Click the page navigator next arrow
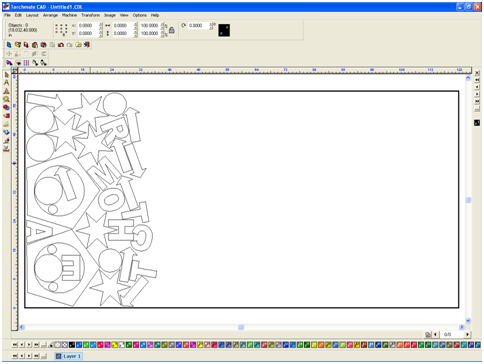This screenshot has width=484, height=364. (x=467, y=334)
